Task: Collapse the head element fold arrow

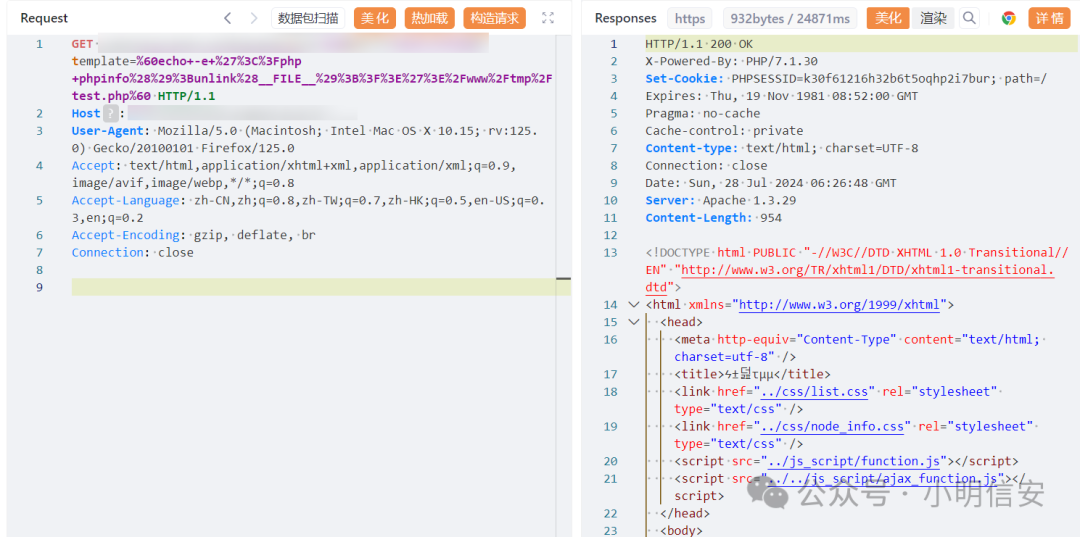Action: [634, 322]
